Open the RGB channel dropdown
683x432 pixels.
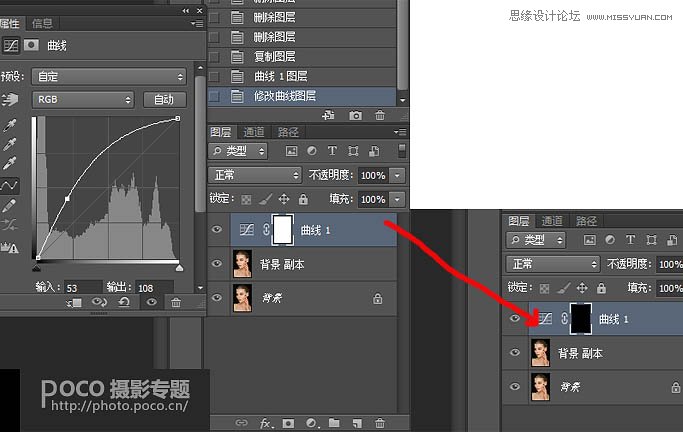point(83,99)
